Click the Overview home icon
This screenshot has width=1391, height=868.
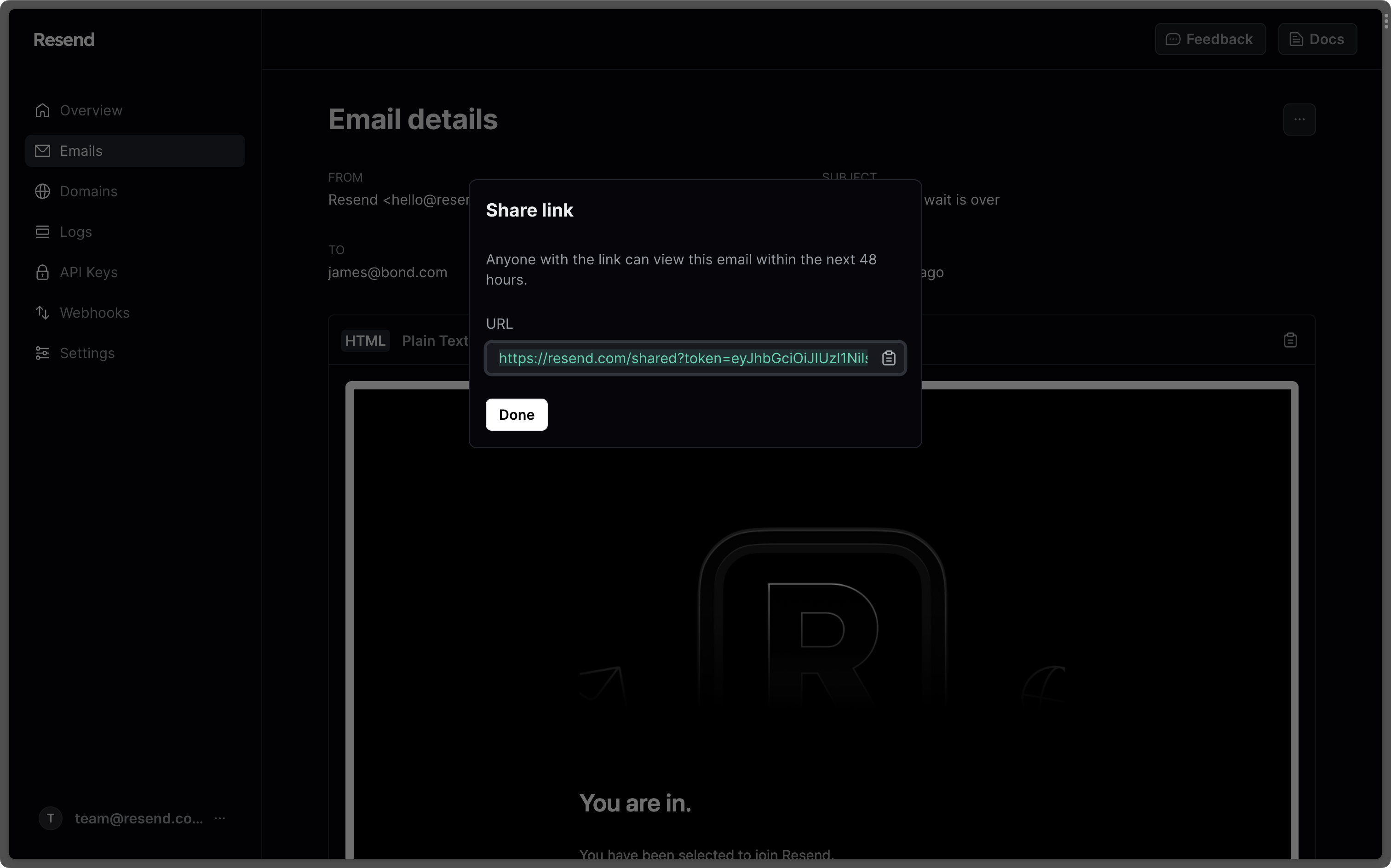(x=42, y=110)
